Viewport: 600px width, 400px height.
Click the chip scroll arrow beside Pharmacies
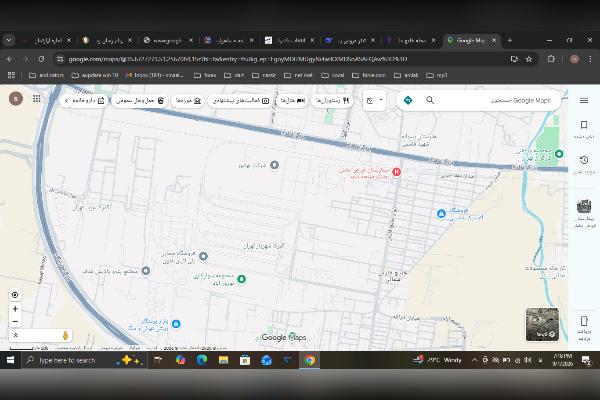click(x=66, y=100)
